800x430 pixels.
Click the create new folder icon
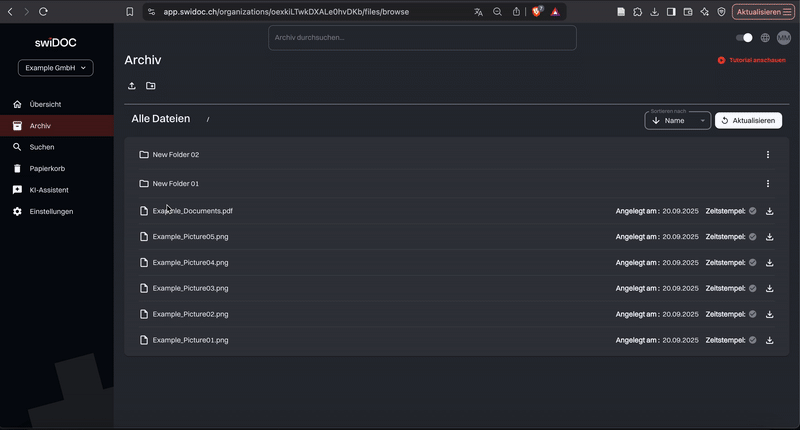151,86
